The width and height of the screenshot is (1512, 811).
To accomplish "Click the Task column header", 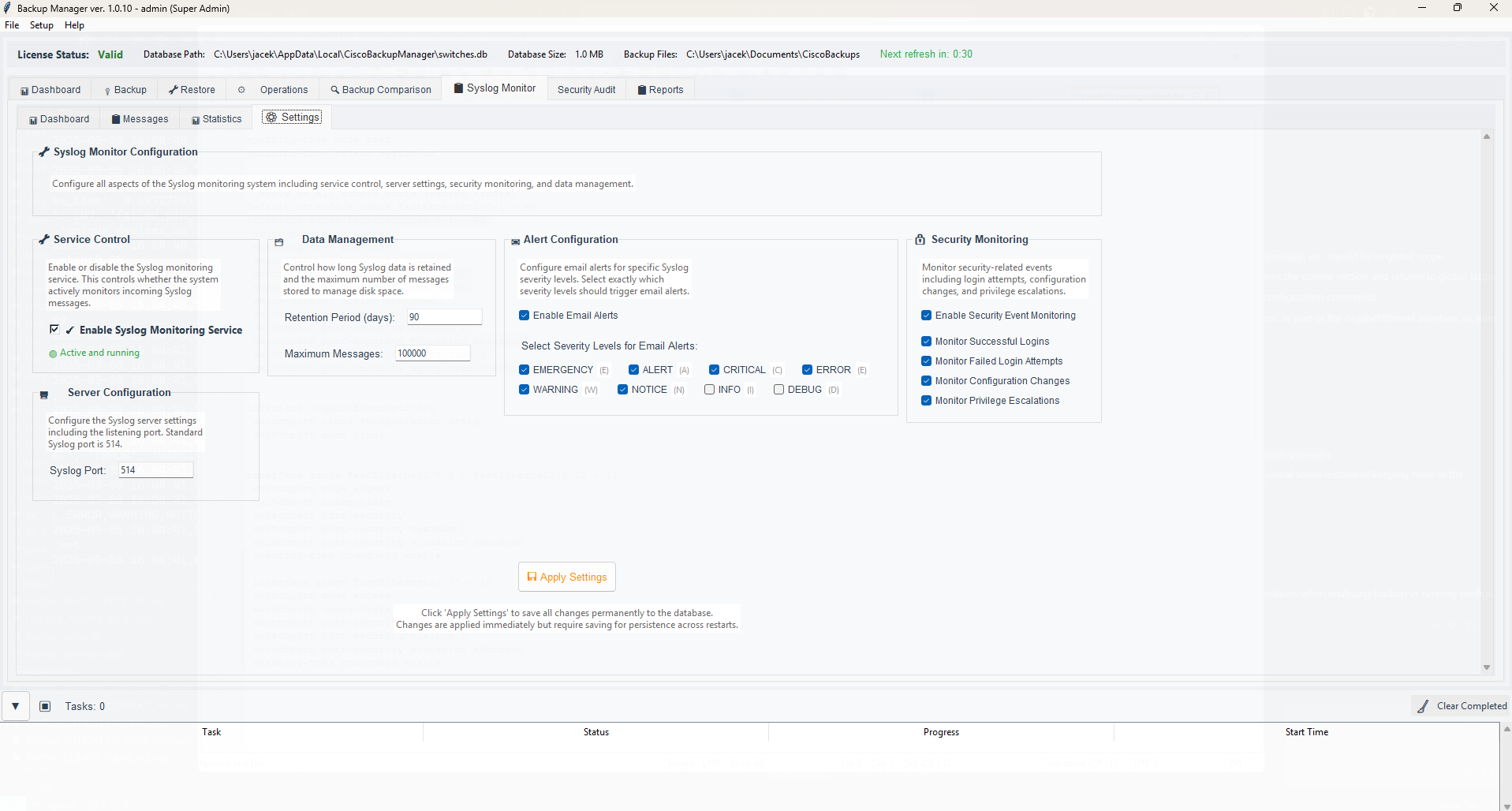I will click(211, 732).
